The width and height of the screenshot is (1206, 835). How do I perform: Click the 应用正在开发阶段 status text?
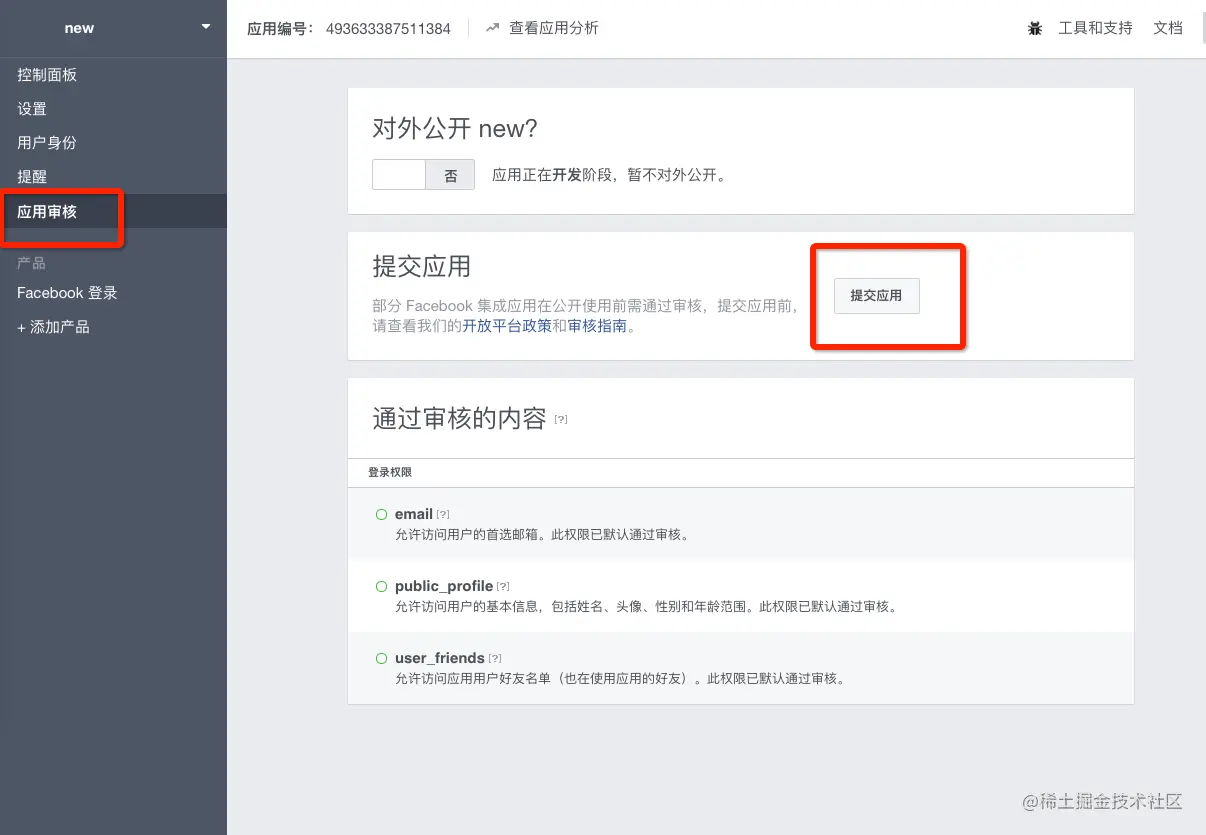609,175
